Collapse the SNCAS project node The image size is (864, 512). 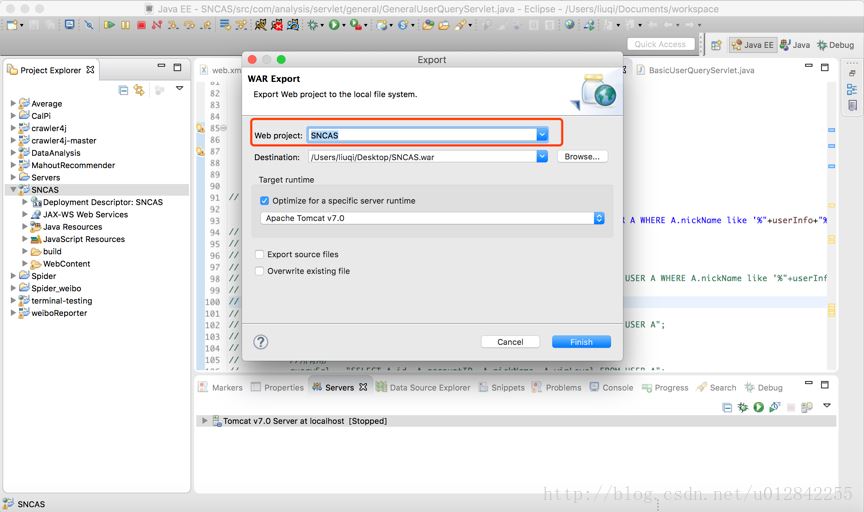[x=13, y=189]
